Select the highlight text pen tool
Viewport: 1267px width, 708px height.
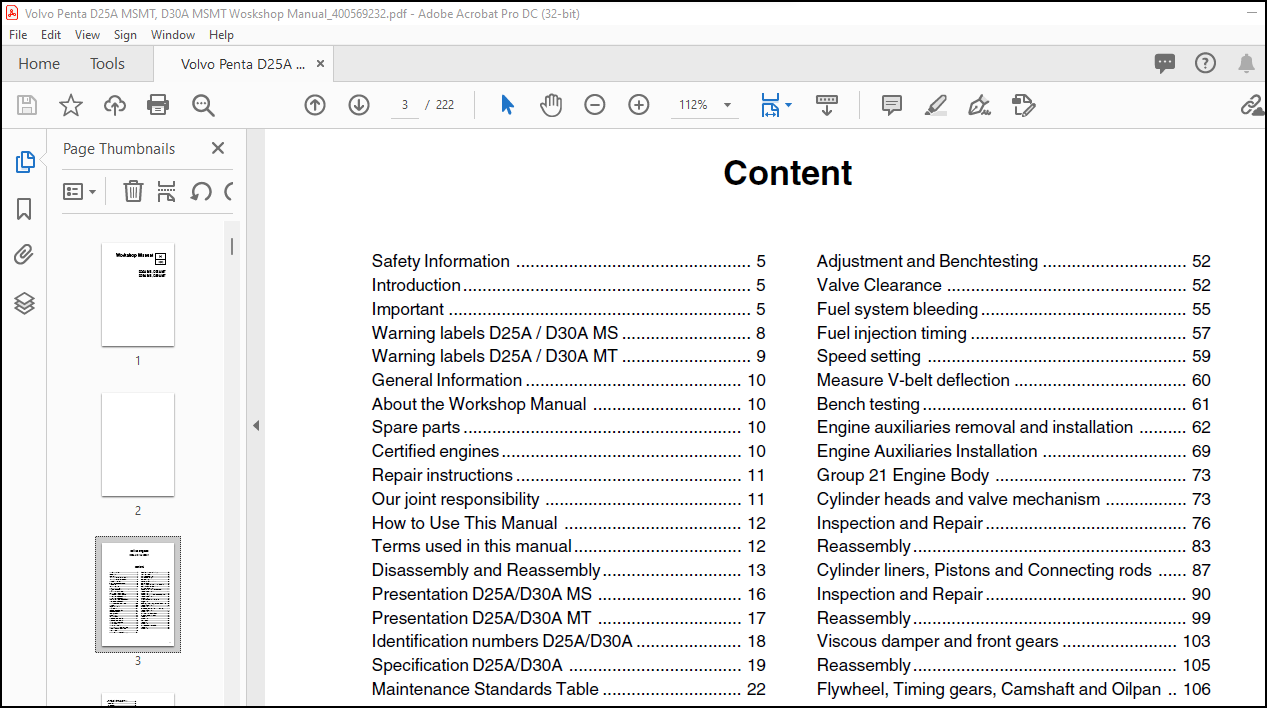click(936, 105)
